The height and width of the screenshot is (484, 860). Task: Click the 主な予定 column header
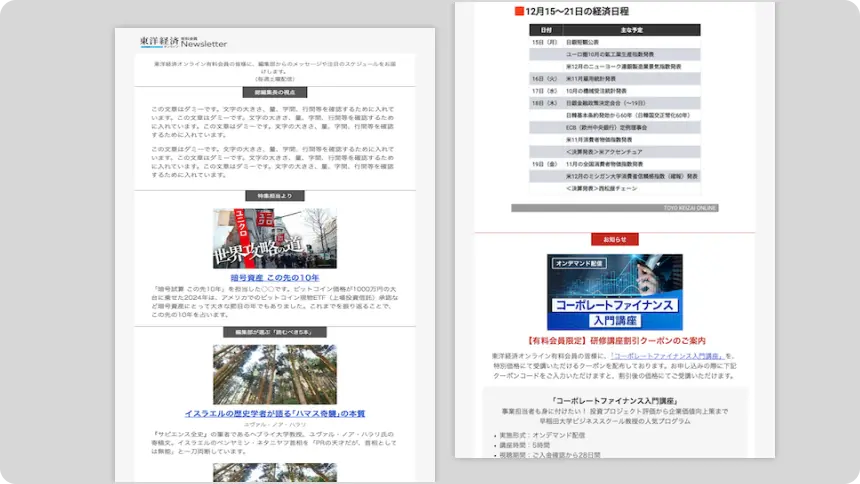point(630,30)
